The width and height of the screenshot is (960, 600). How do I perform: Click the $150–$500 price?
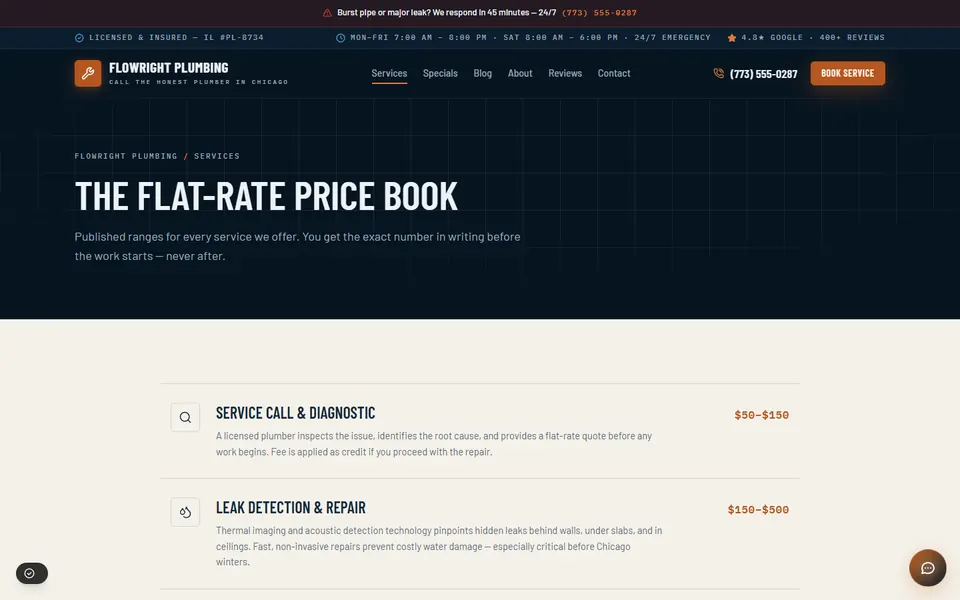[x=758, y=510]
